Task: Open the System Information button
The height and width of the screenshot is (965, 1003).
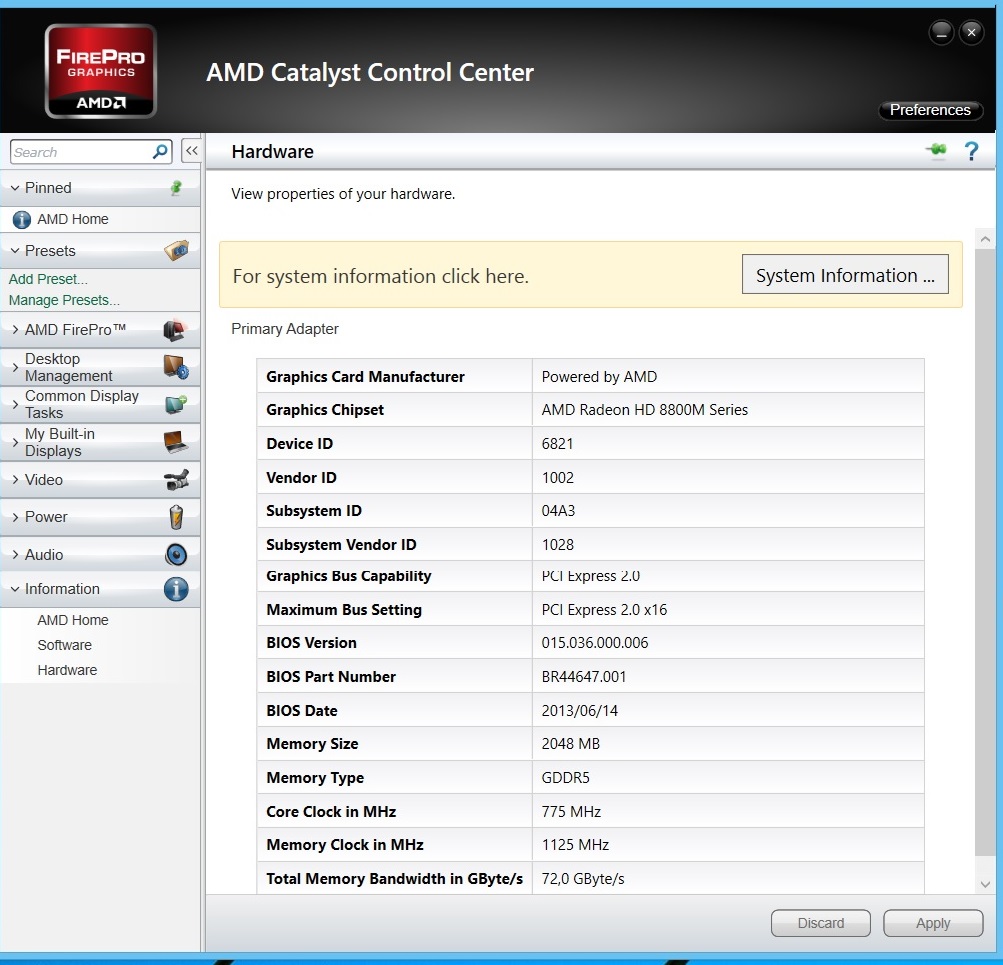Action: pyautogui.click(x=845, y=275)
